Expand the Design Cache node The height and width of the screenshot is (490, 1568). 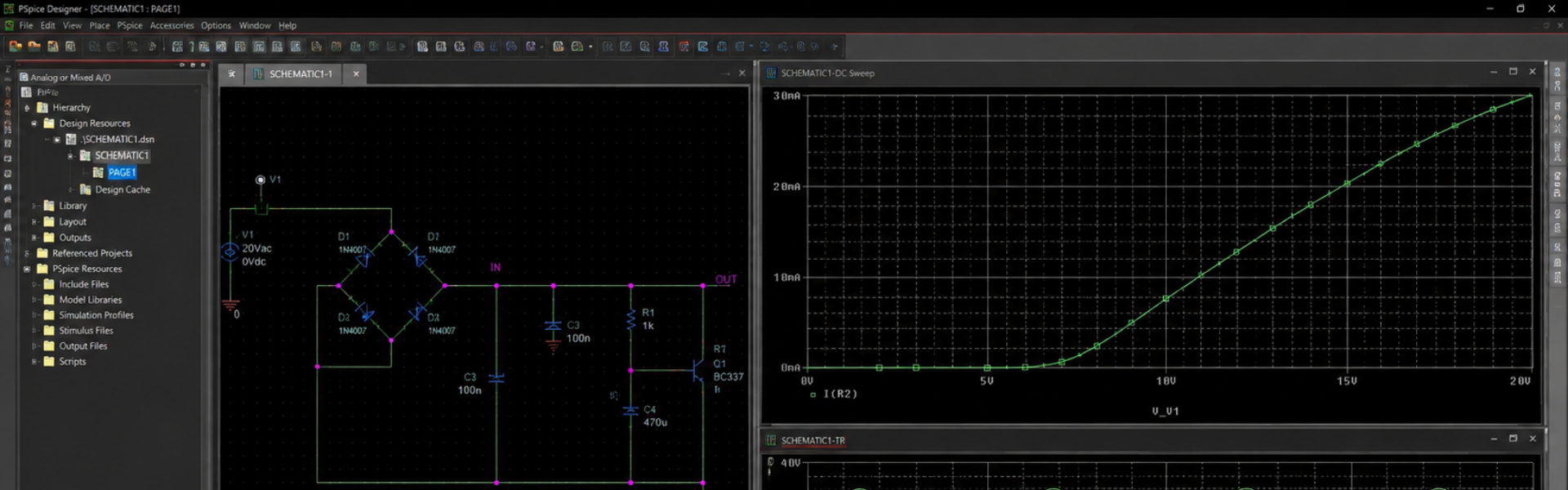pos(71,189)
